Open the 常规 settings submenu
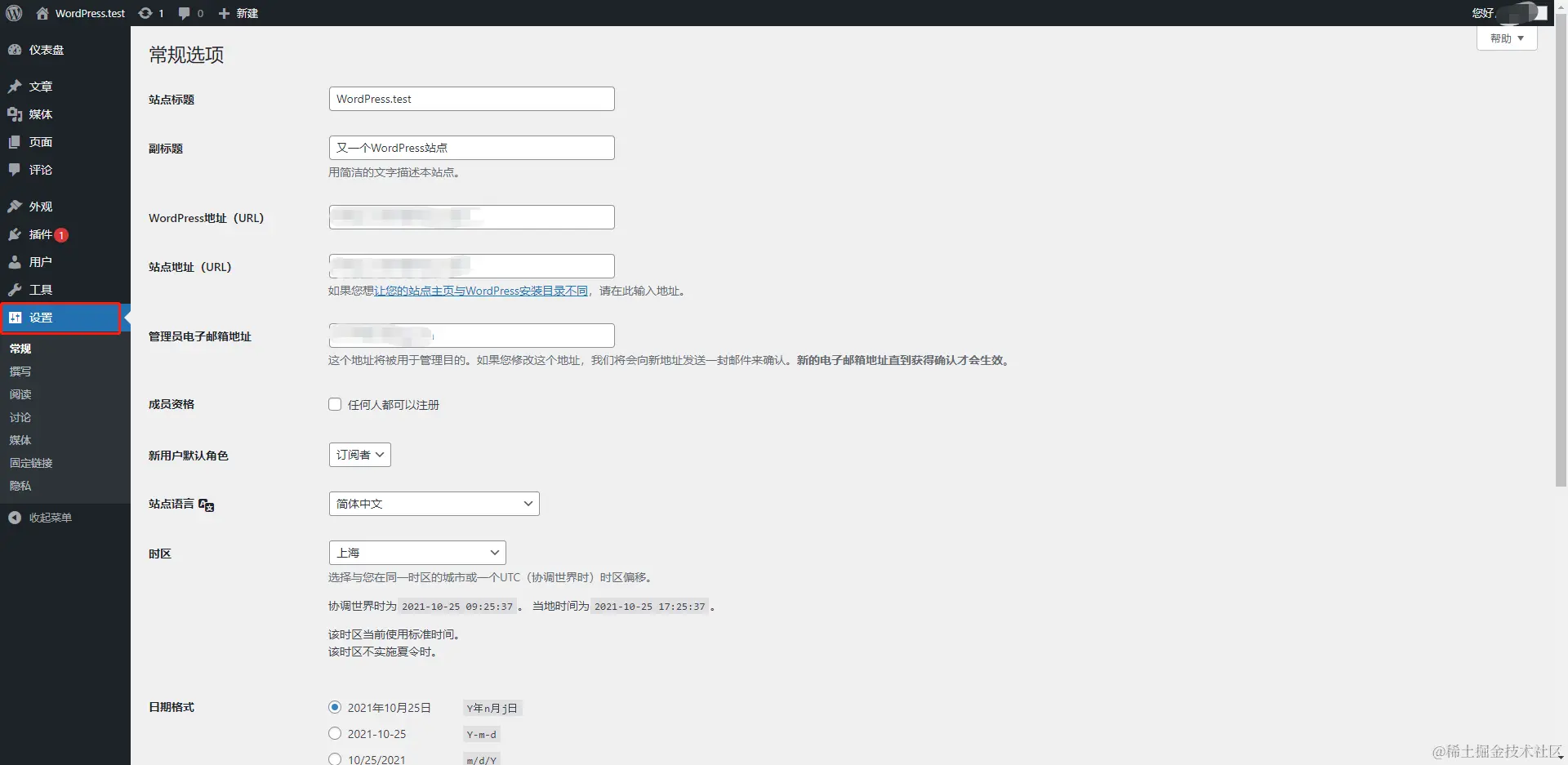 (x=20, y=349)
